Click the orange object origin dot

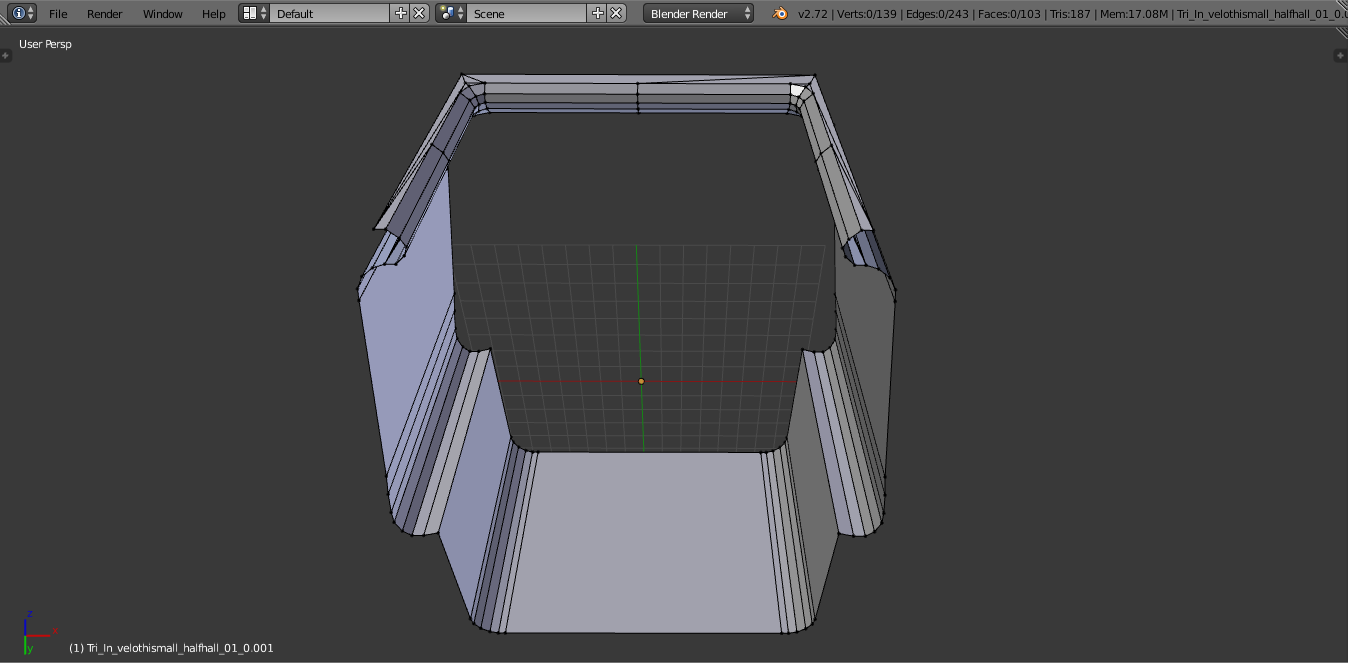[x=641, y=381]
